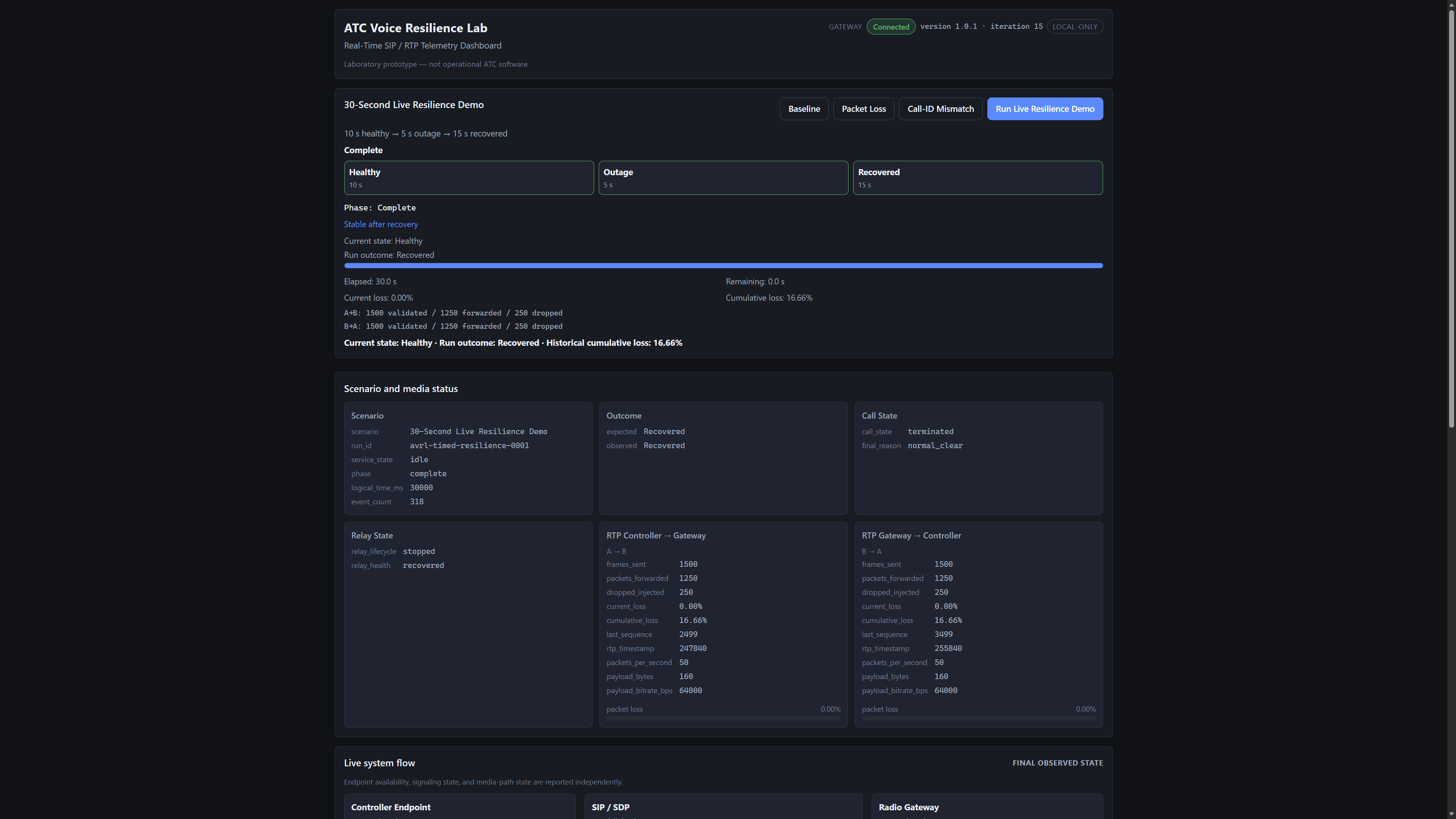Select the Outage 5 s phase card
This screenshot has width=1456, height=819.
[723, 177]
